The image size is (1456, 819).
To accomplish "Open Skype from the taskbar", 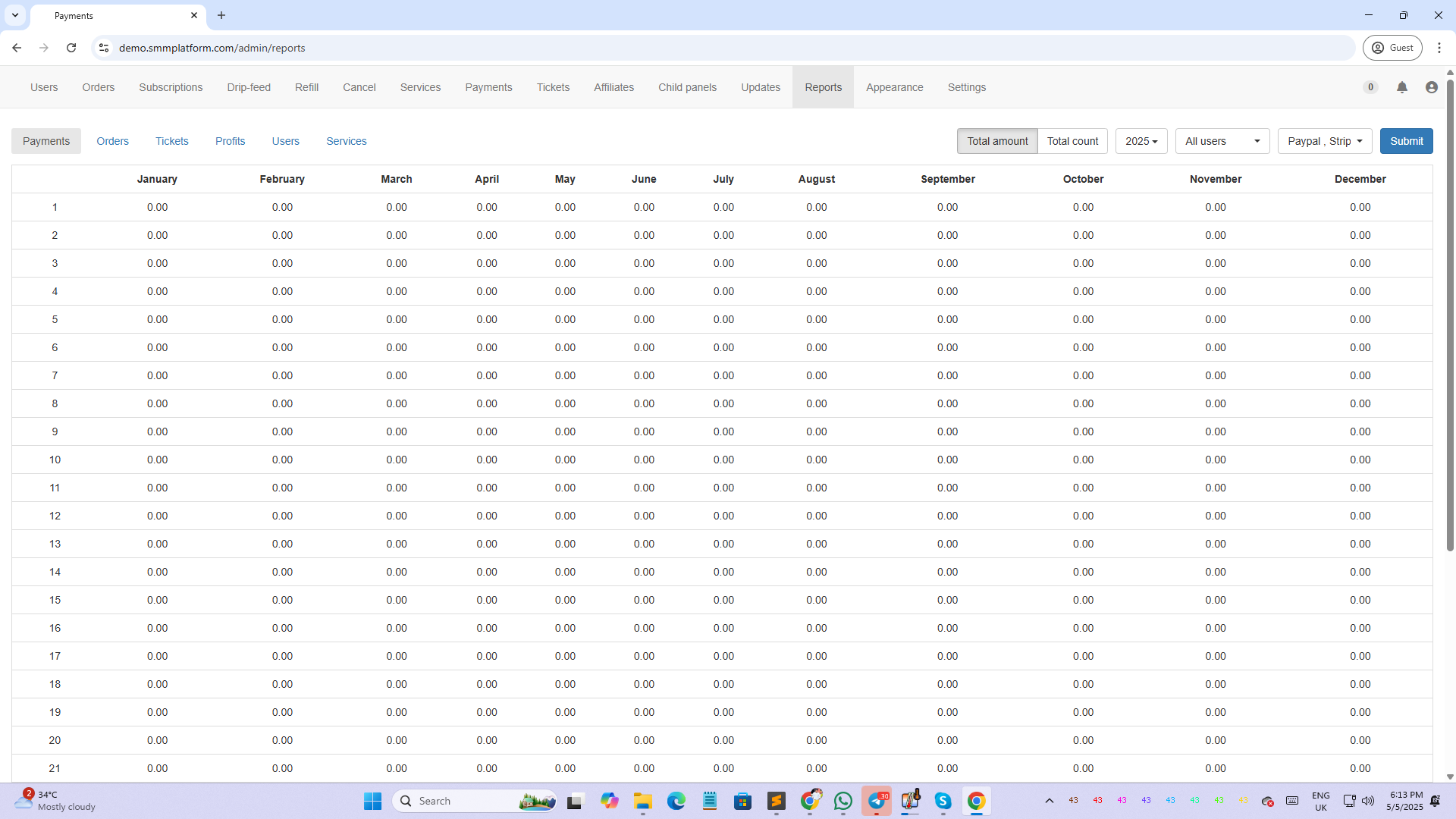I will click(x=943, y=801).
